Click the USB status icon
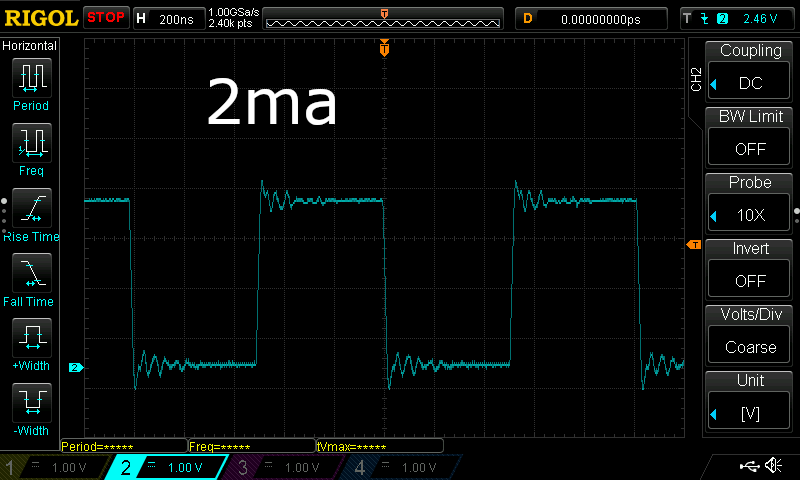The height and width of the screenshot is (480, 800). [747, 466]
